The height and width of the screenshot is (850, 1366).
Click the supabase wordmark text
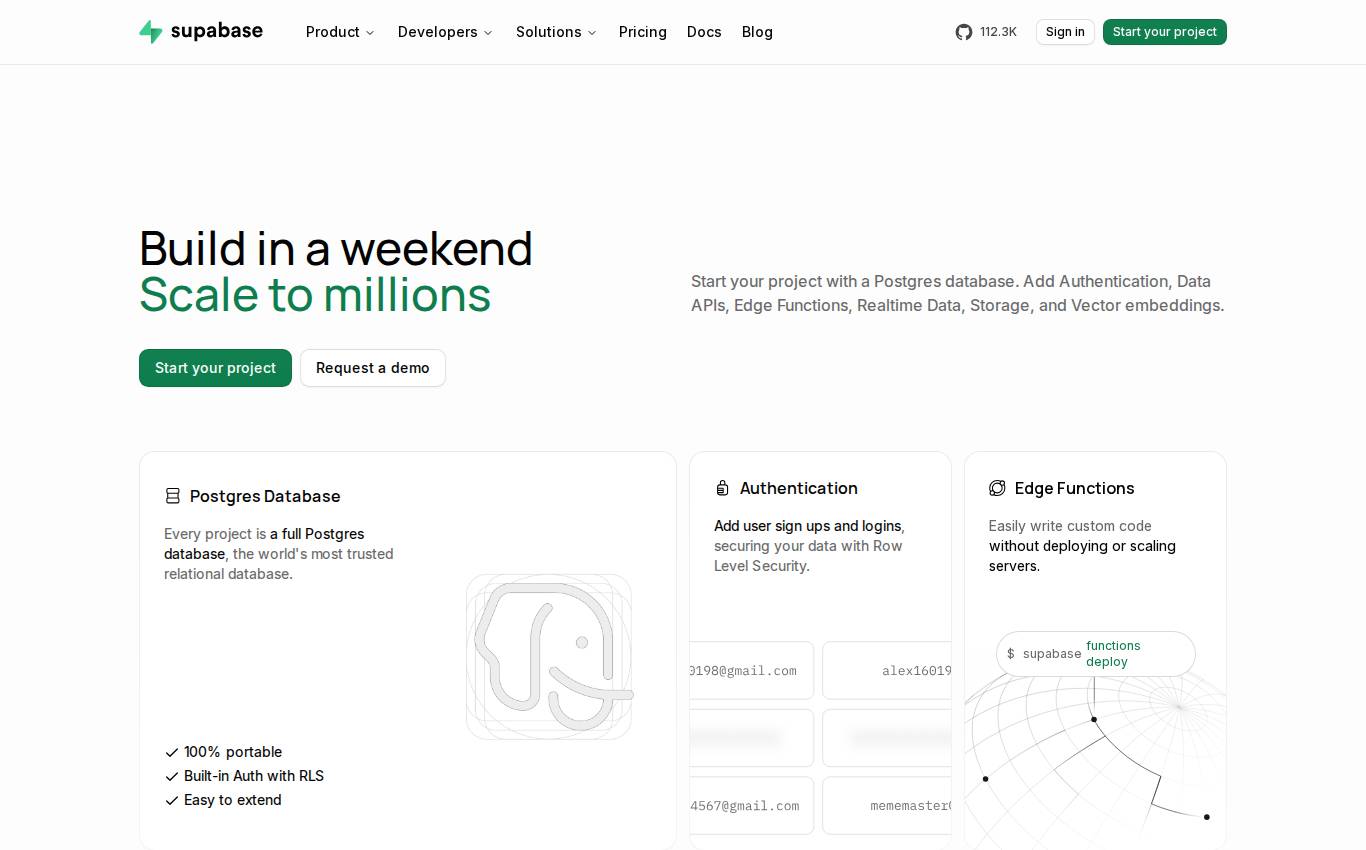tap(217, 31)
